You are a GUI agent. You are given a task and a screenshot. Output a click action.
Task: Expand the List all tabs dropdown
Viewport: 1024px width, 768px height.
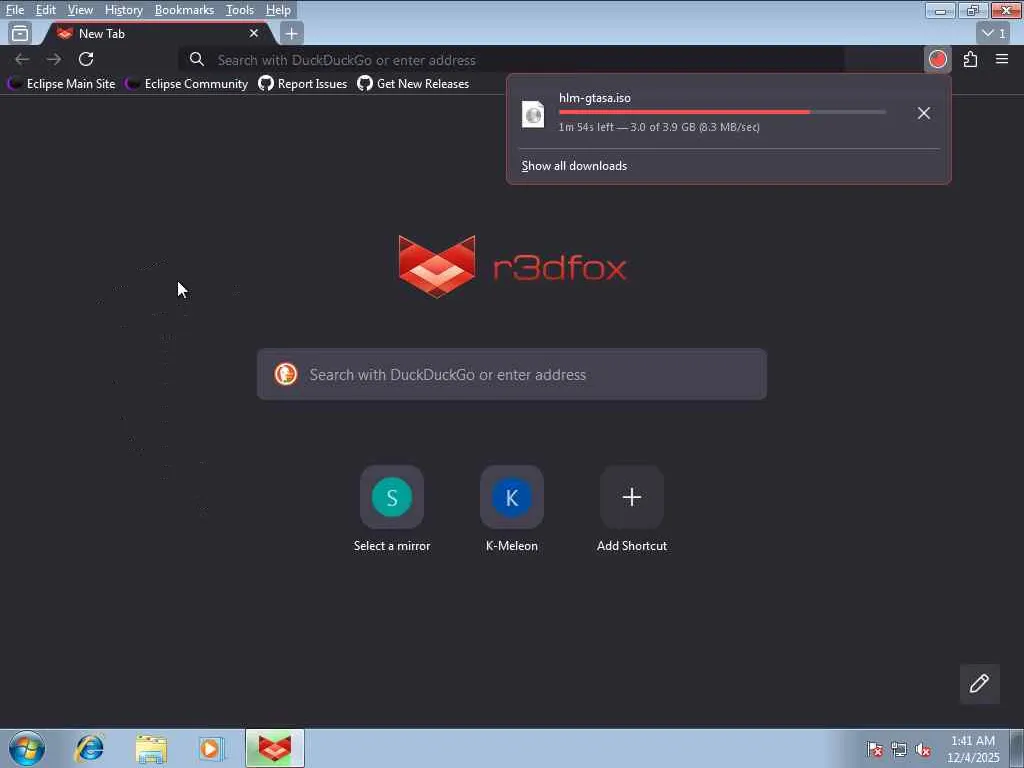[x=994, y=33]
